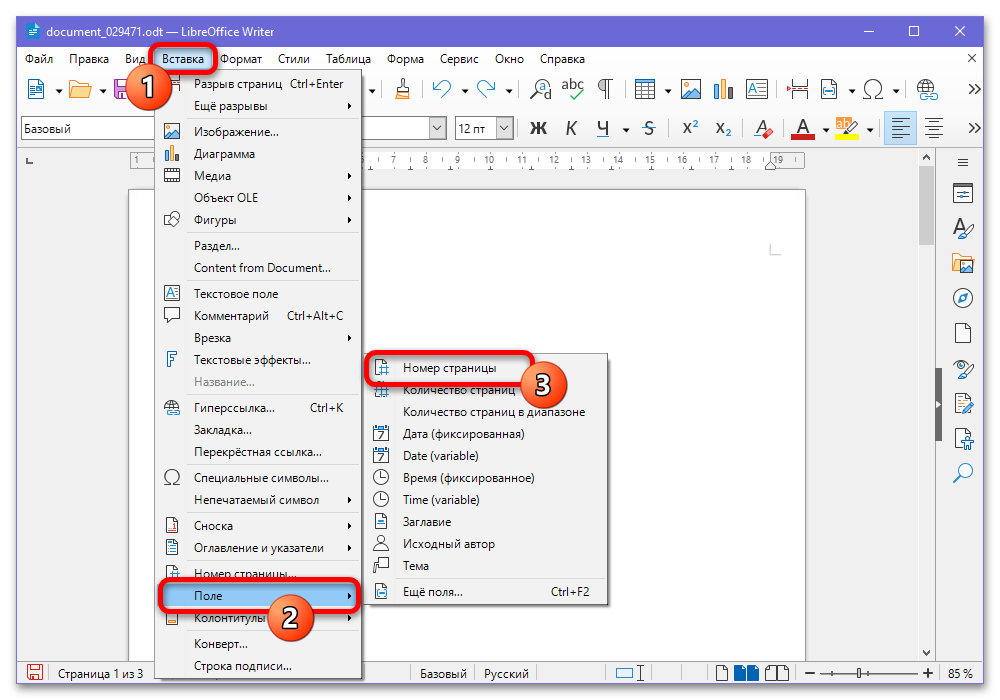Open the Find magnifier in the sidebar
1000x700 pixels.
click(x=962, y=473)
